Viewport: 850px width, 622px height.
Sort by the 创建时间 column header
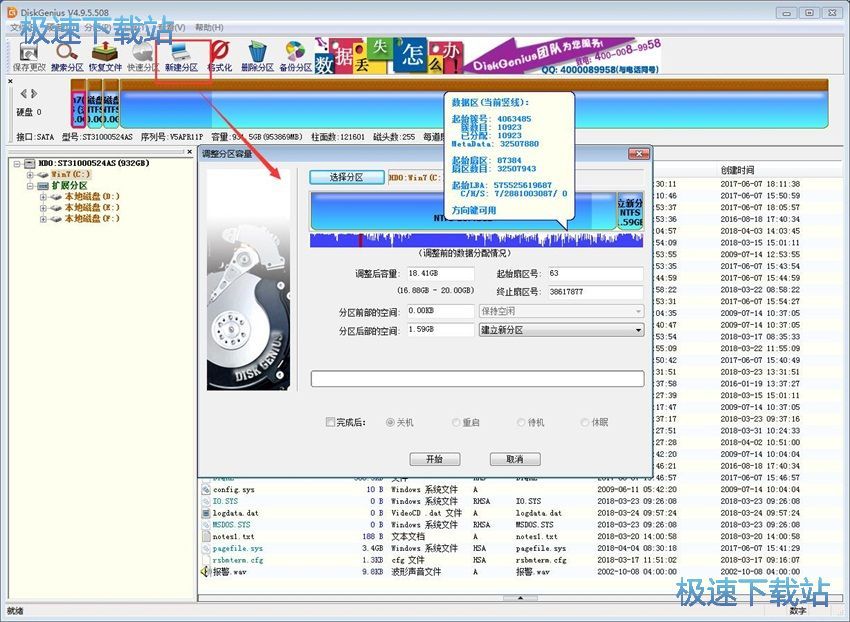click(x=737, y=170)
